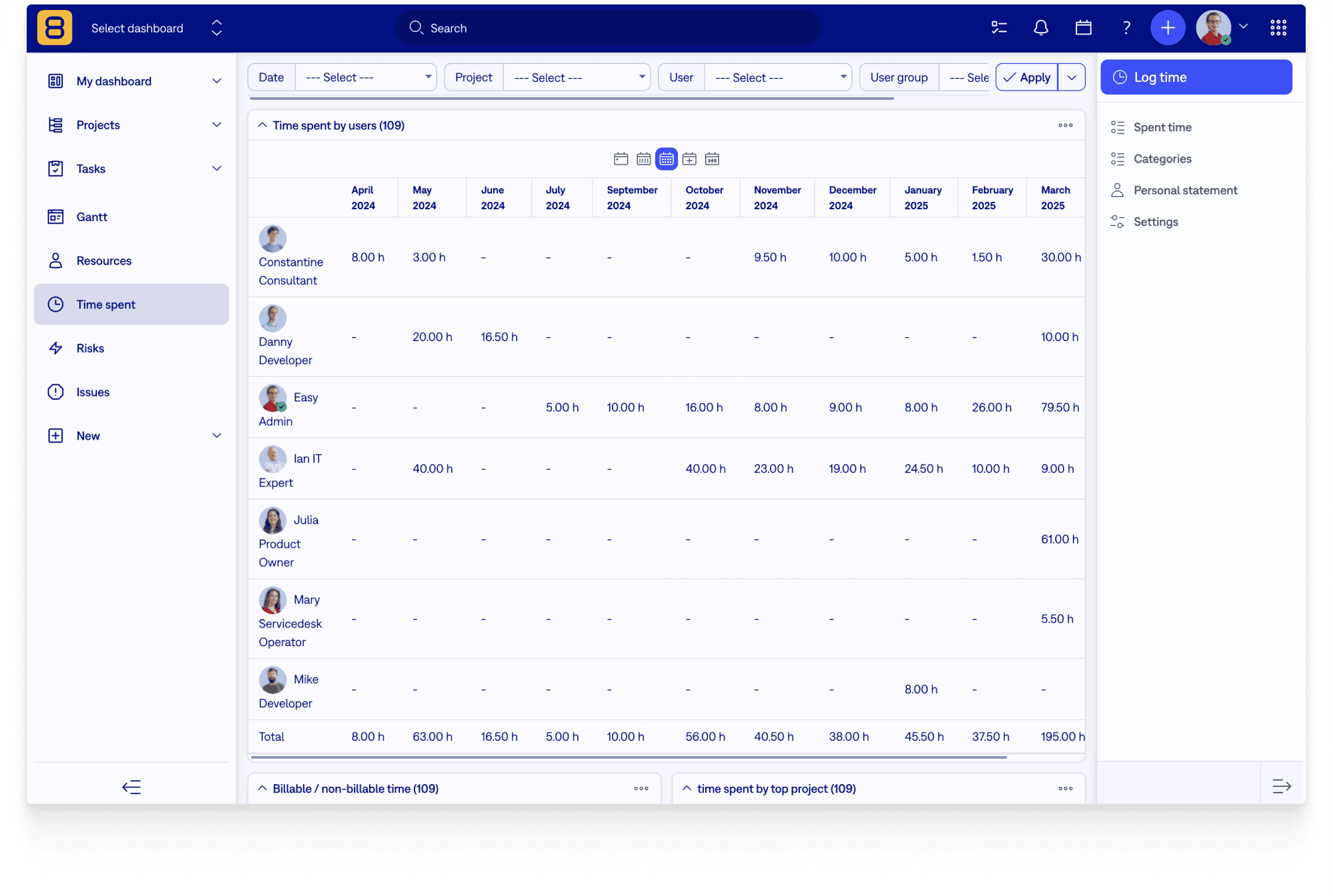
Task: Open time spent by top project options
Action: pyautogui.click(x=1066, y=789)
